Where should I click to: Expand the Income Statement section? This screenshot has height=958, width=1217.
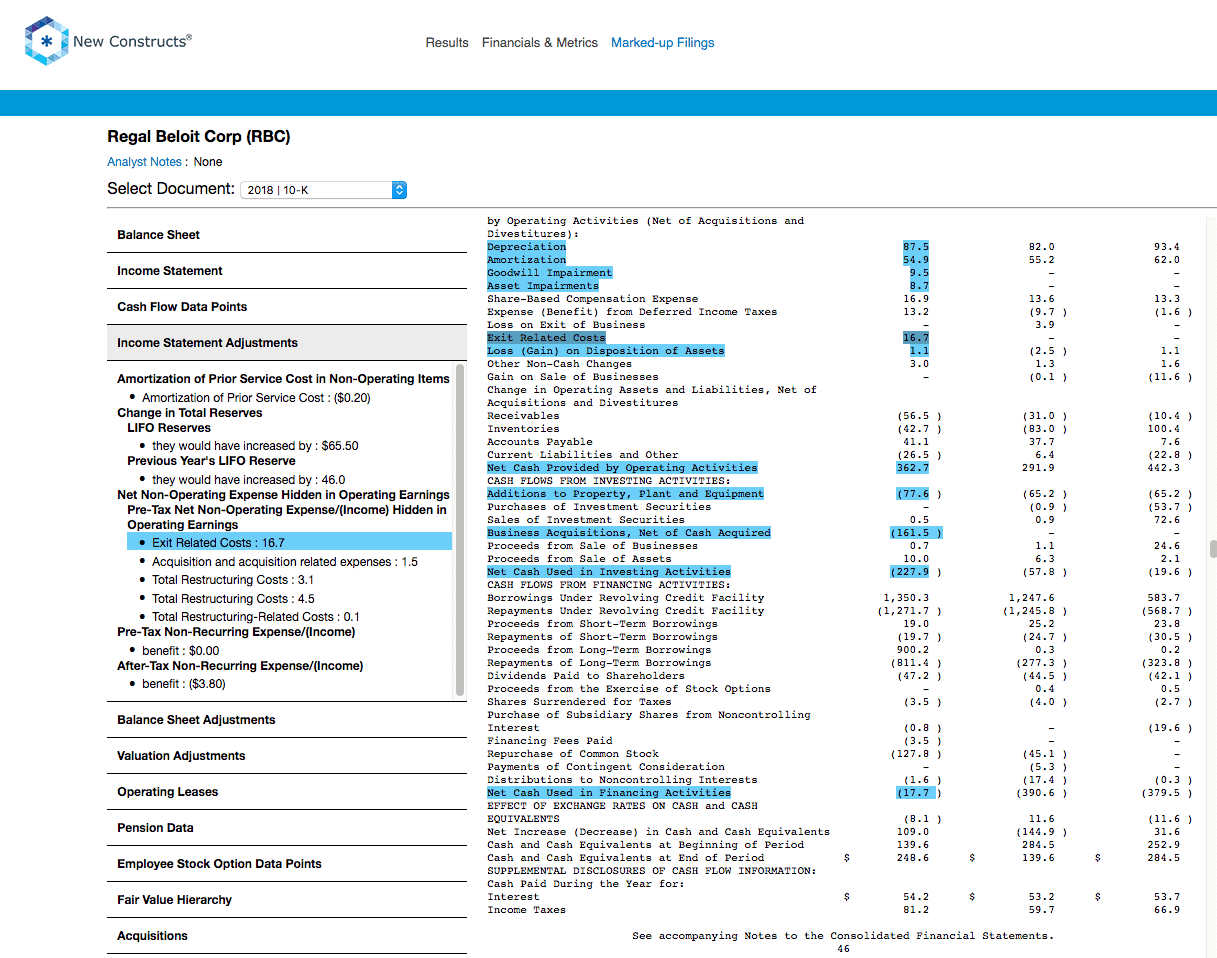(x=287, y=271)
